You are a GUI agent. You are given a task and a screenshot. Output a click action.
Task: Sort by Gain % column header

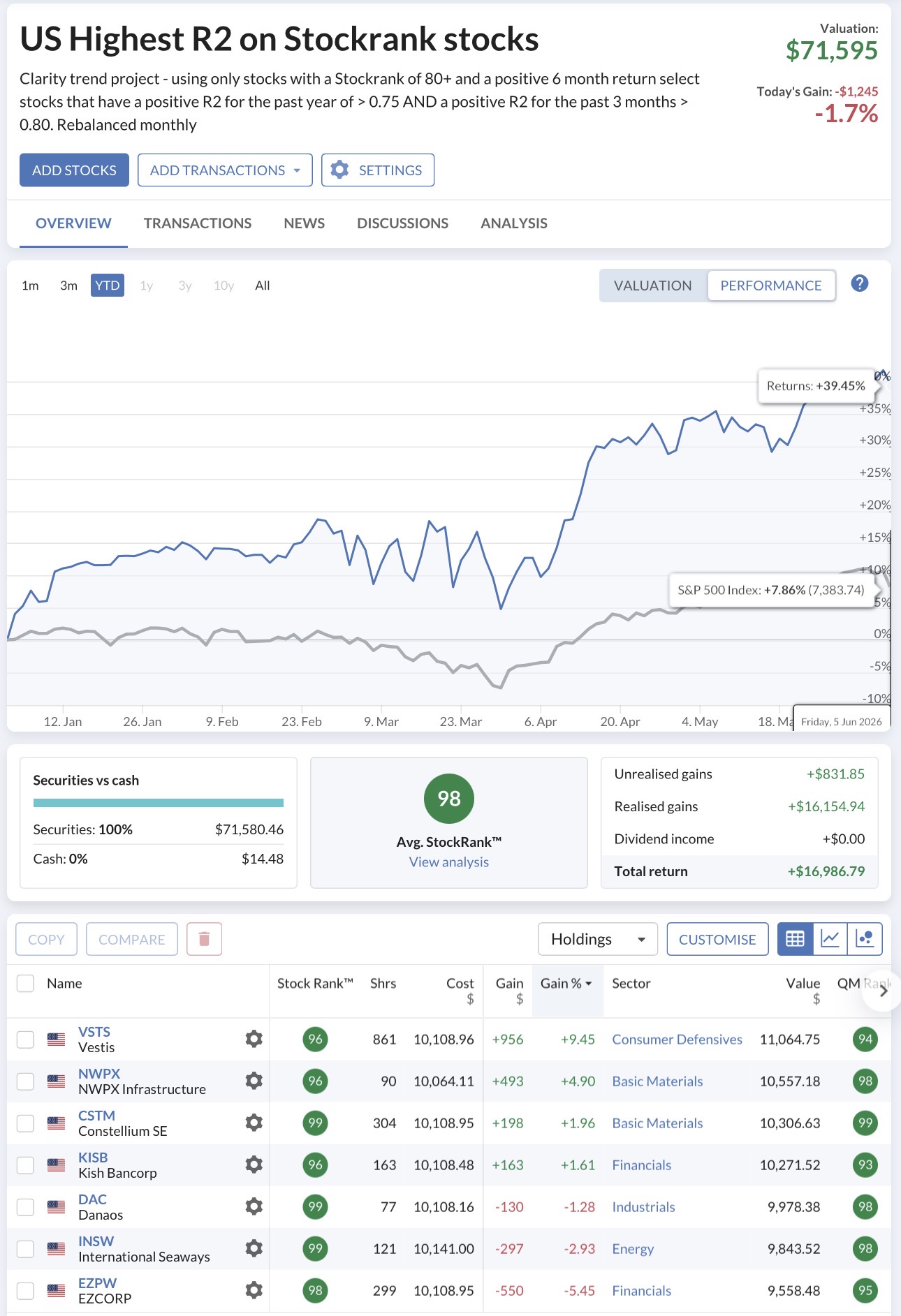pyautogui.click(x=566, y=983)
